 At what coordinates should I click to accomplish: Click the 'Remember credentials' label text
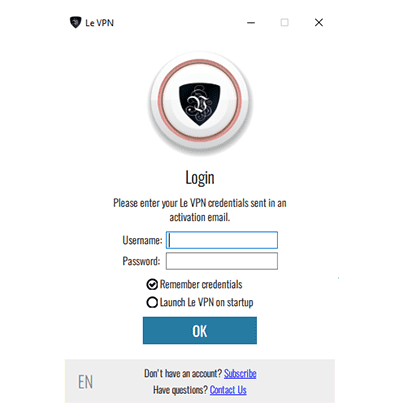[201, 284]
